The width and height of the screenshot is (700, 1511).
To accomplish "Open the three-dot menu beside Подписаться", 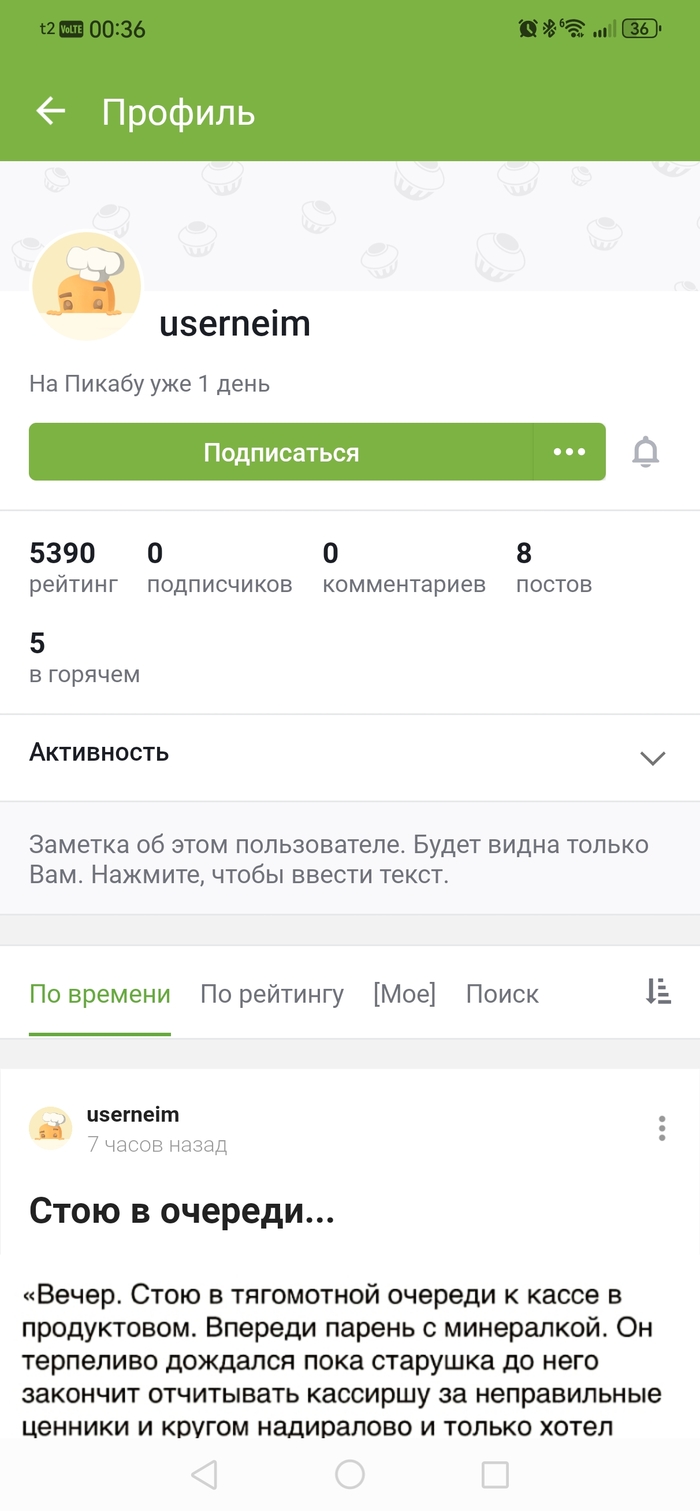I will (569, 452).
